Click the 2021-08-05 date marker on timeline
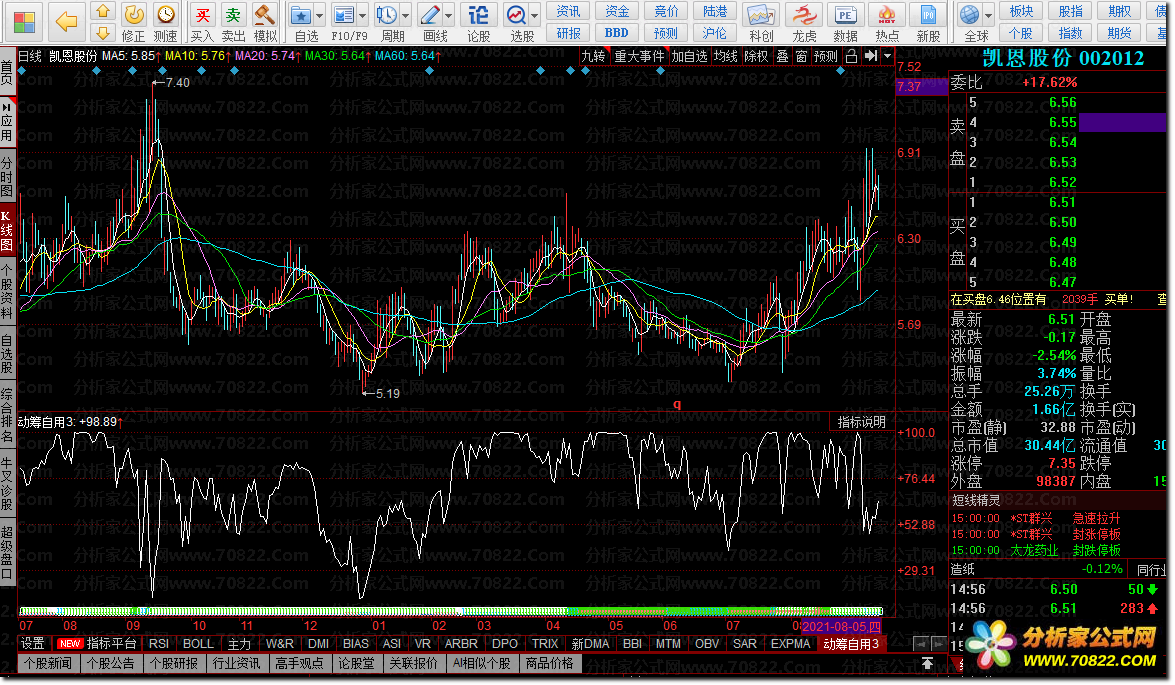The height and width of the screenshot is (685, 1175). (x=842, y=626)
